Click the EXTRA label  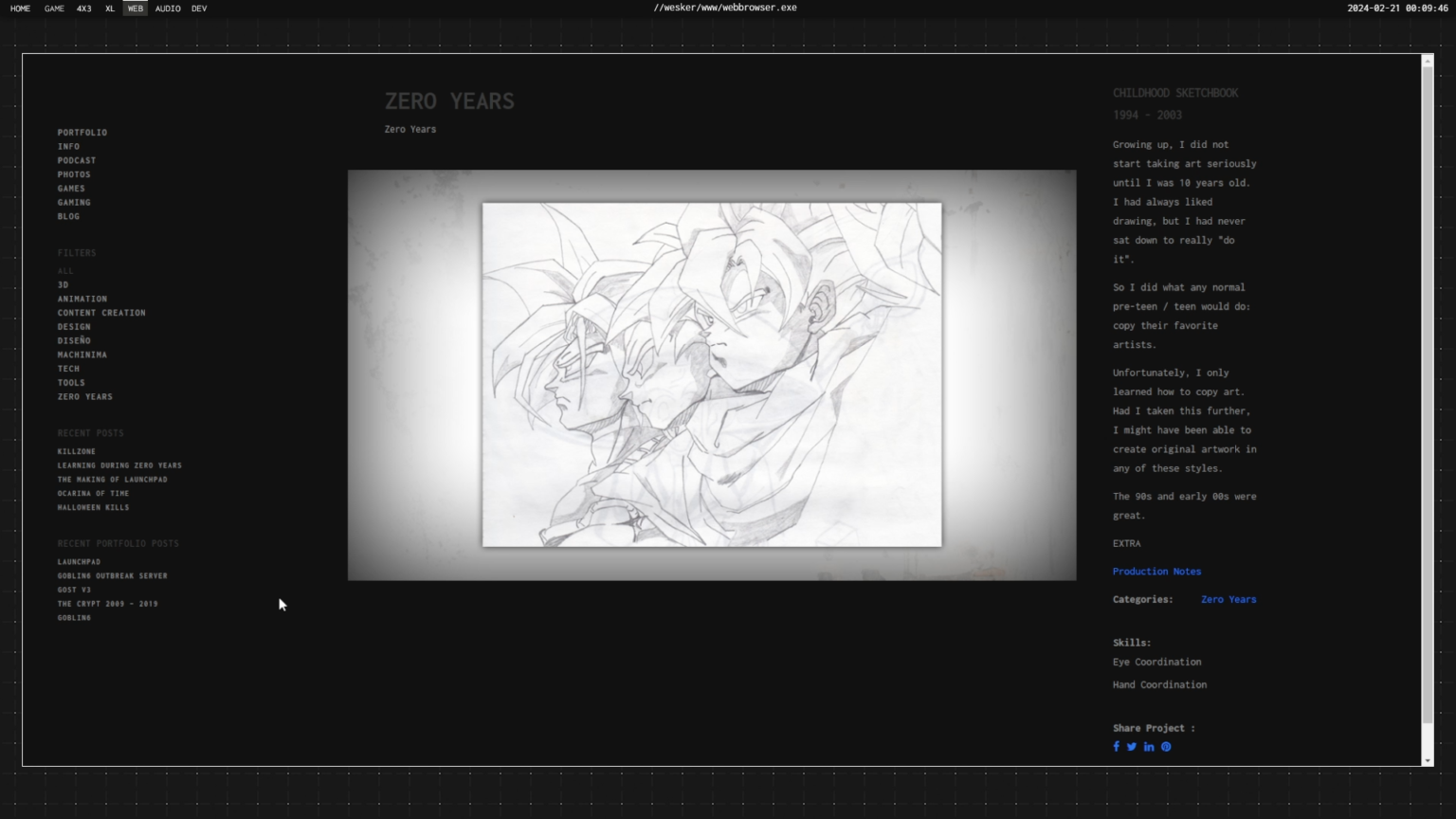point(1127,543)
